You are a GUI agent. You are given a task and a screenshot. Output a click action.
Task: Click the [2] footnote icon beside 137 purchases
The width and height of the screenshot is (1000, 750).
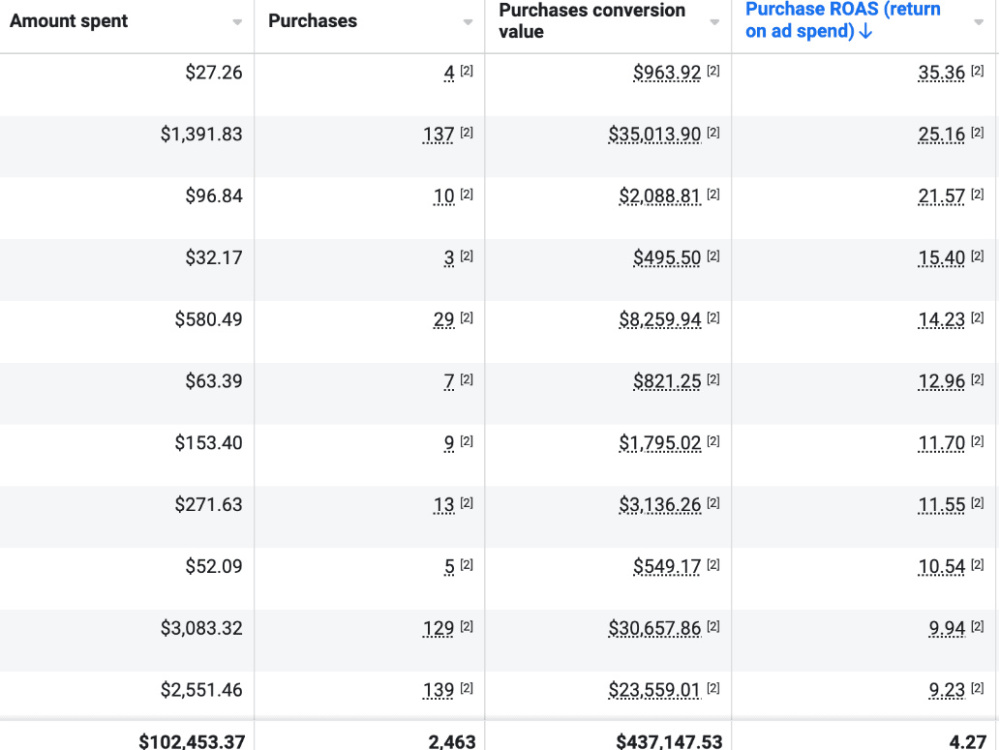click(467, 133)
